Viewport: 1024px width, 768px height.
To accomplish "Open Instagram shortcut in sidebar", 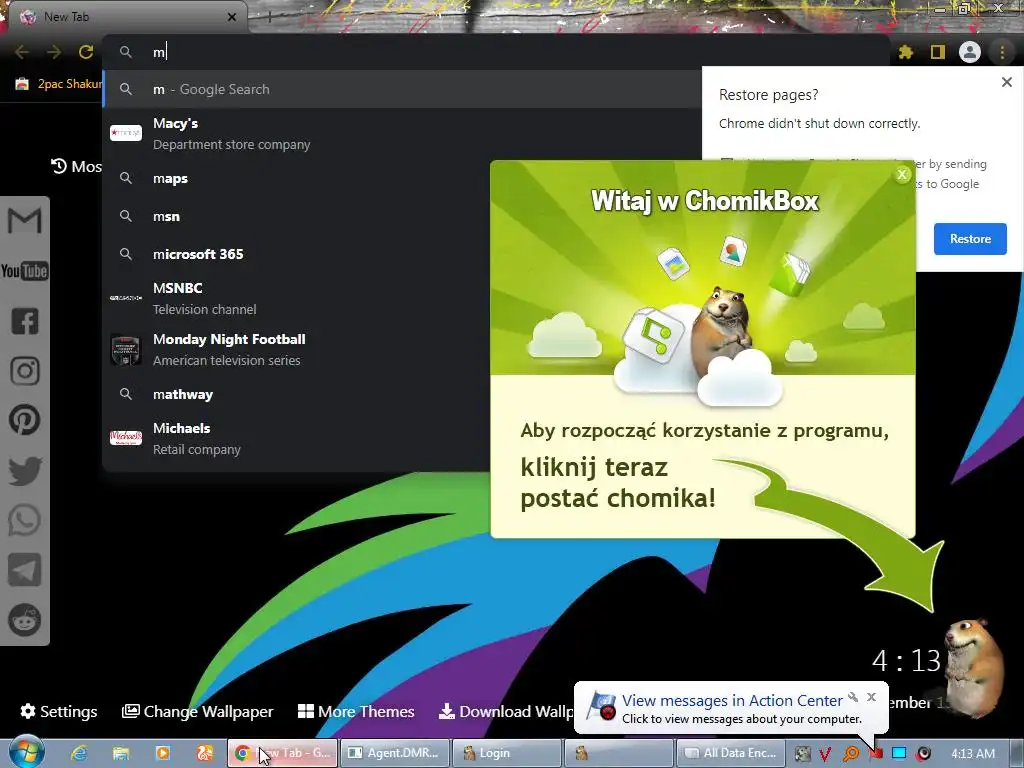I will coord(24,371).
